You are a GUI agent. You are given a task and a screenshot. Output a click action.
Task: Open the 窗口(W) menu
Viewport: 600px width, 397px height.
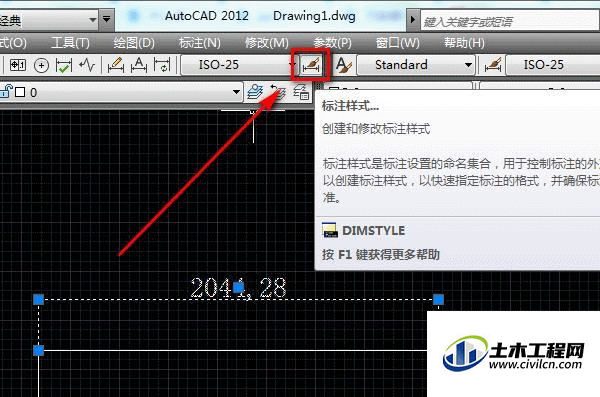click(x=398, y=42)
